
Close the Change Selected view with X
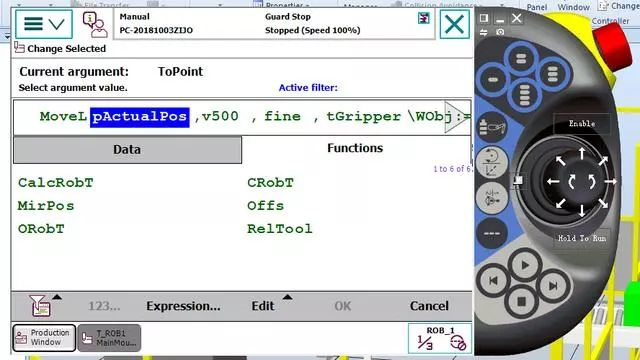454,24
